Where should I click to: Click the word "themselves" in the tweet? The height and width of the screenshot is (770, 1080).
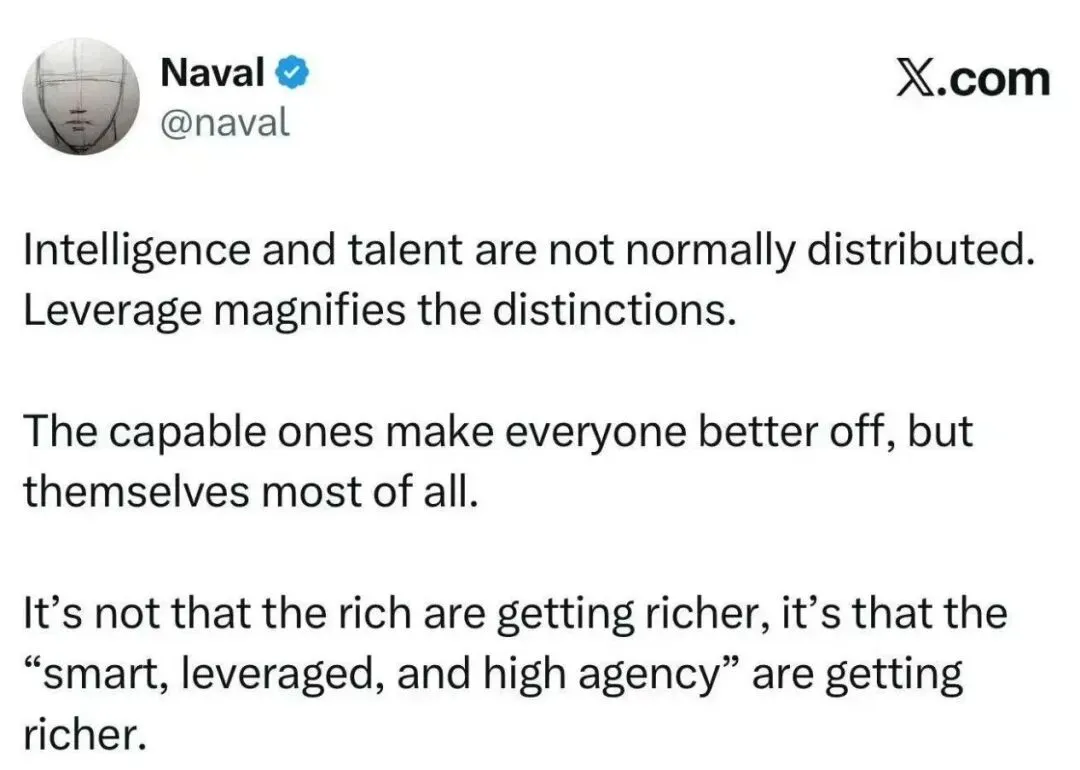(135, 492)
